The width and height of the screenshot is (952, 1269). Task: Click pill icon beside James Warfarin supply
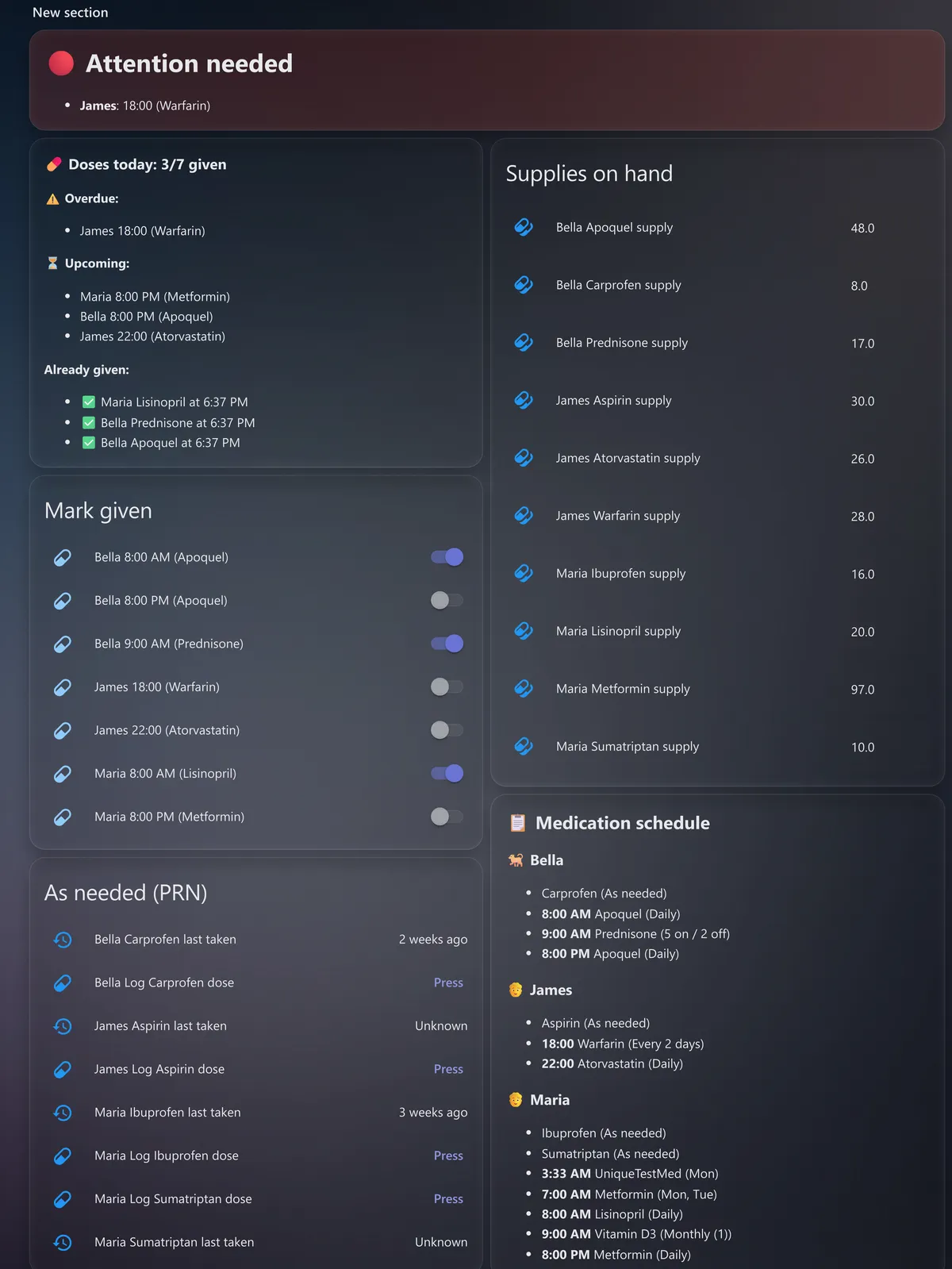tap(524, 516)
